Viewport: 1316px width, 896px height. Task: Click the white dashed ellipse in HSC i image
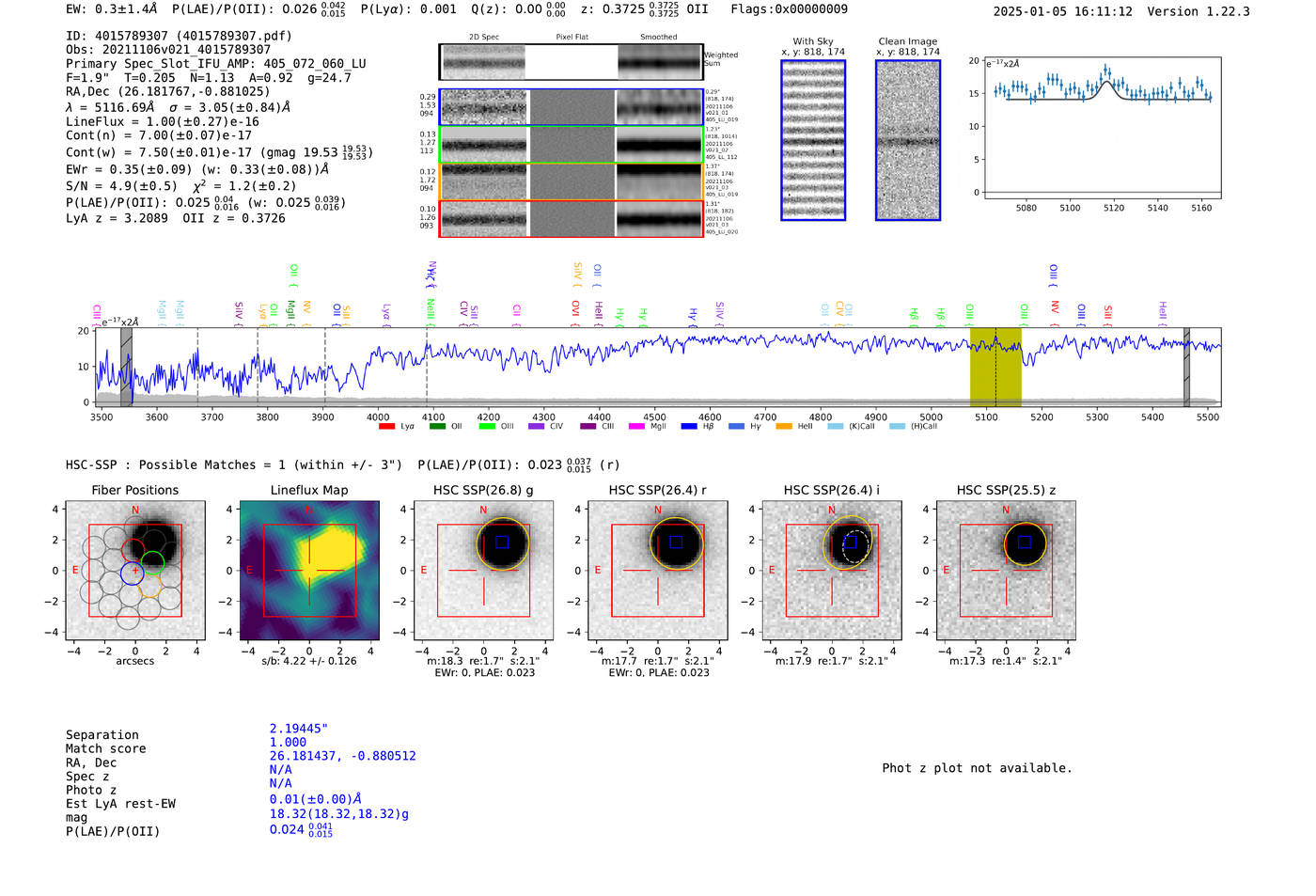pyautogui.click(x=854, y=546)
